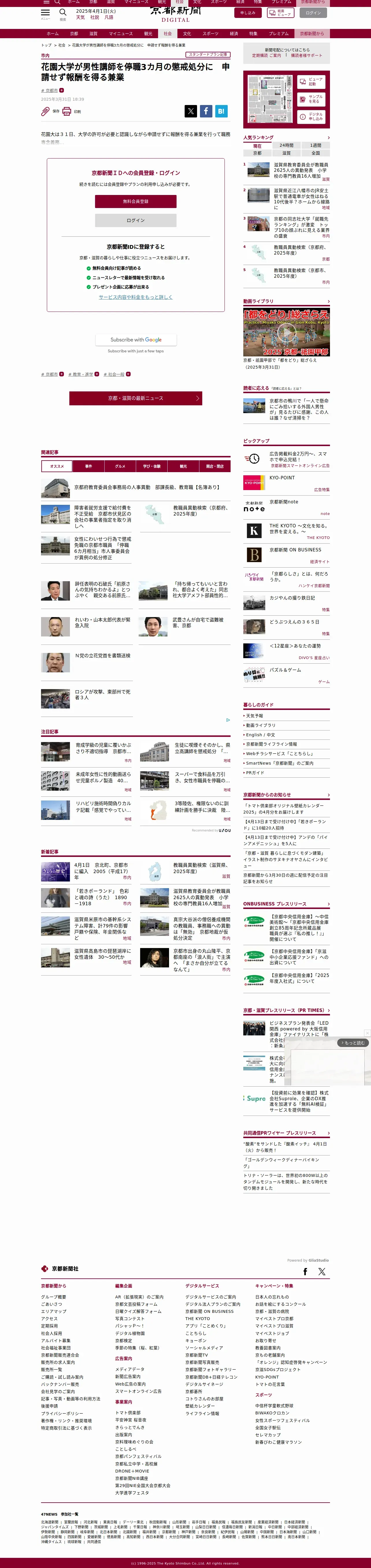Select the 京都新聞から navigation tab

(311, 34)
